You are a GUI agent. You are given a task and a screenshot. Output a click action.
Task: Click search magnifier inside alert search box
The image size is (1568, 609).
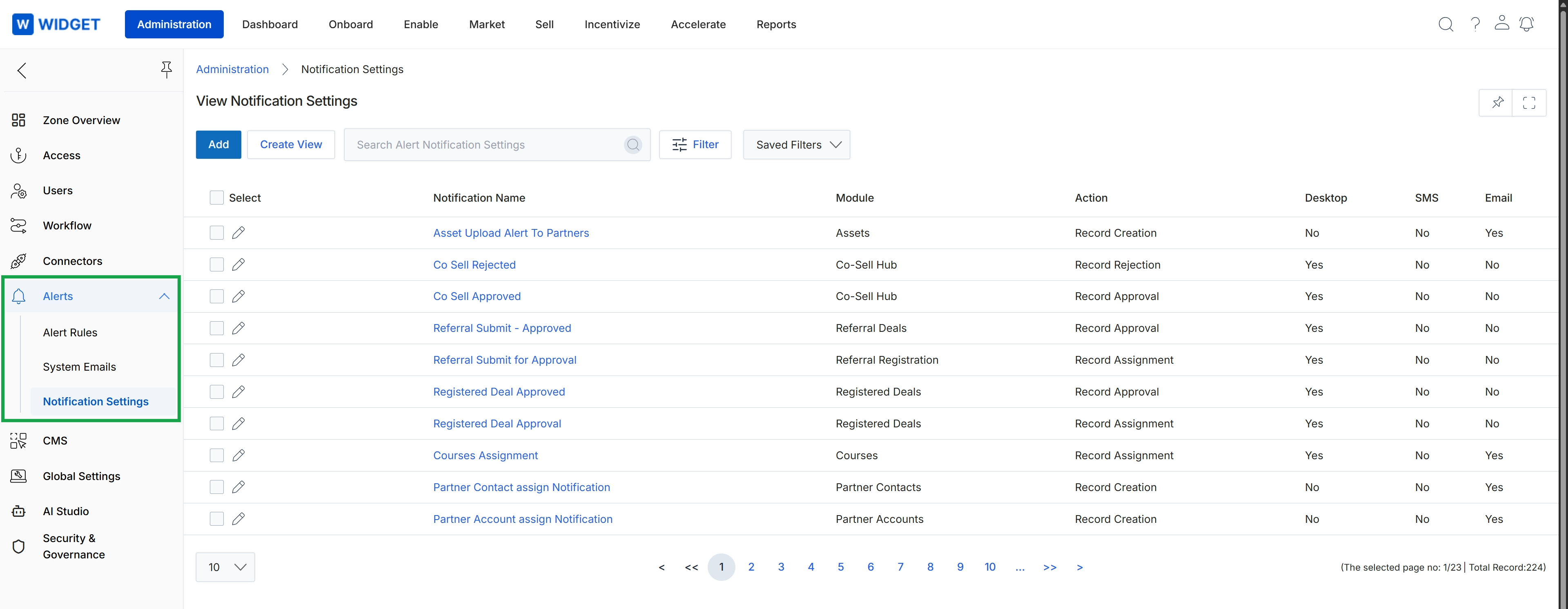click(633, 145)
